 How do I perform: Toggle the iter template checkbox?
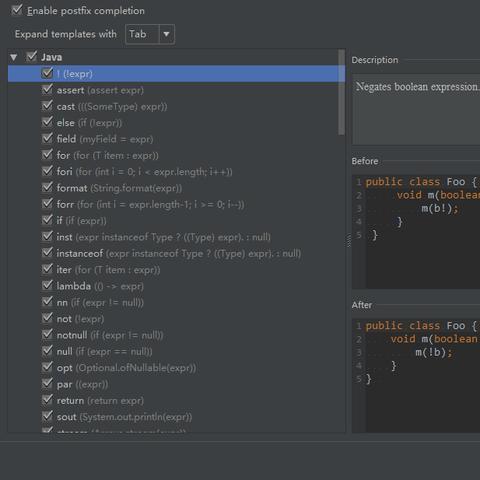coord(47,269)
